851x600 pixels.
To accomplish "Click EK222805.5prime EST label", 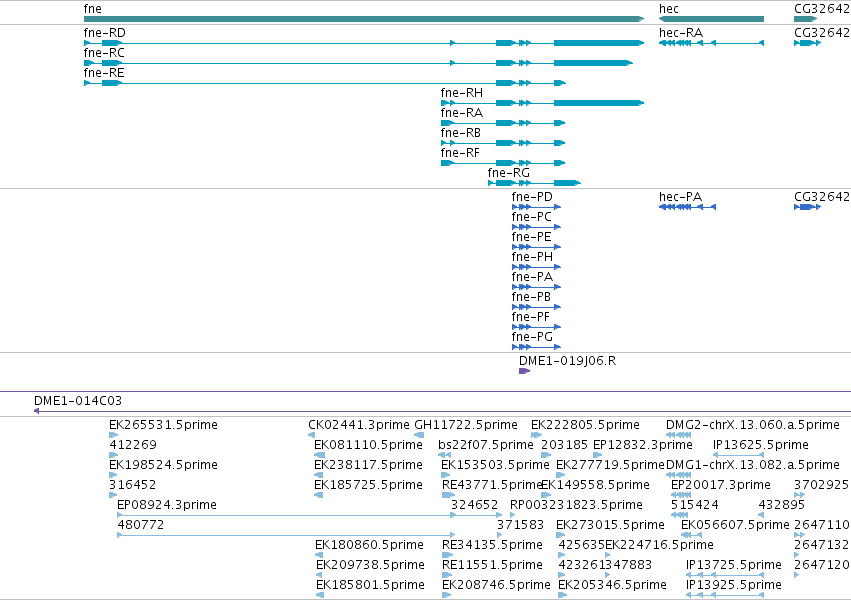I will pos(586,425).
